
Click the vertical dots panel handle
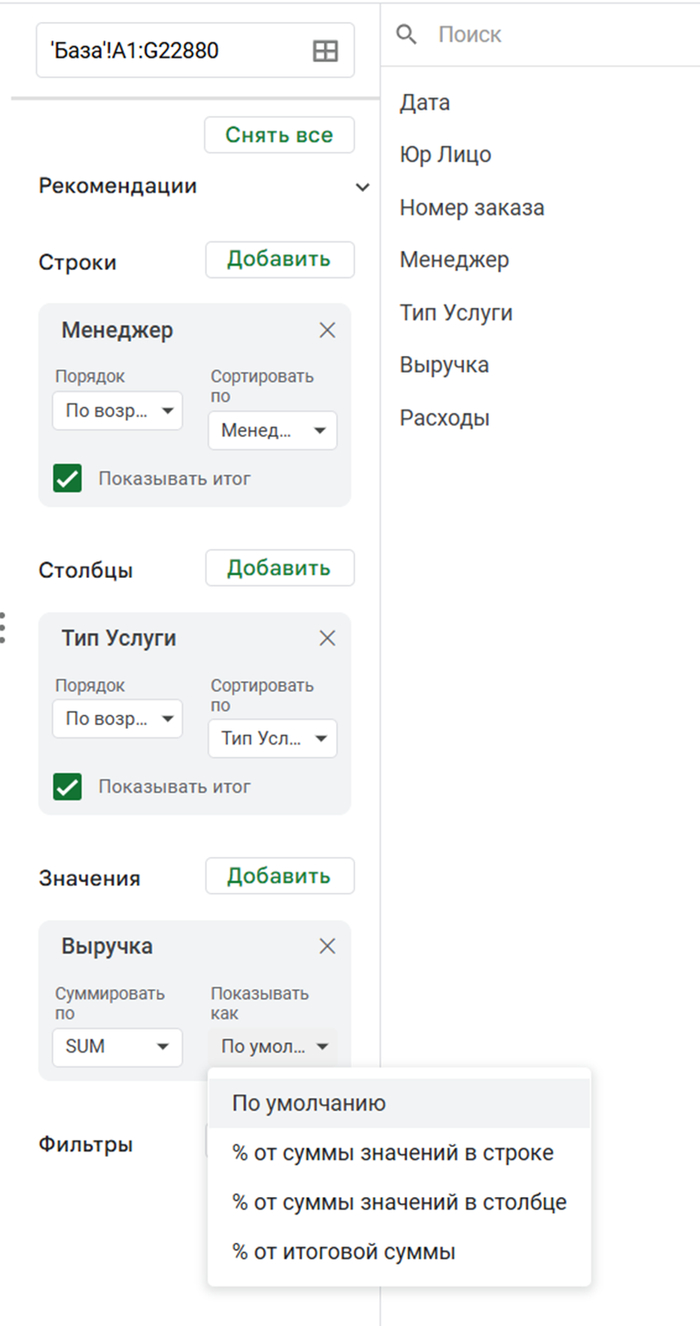coord(5,625)
